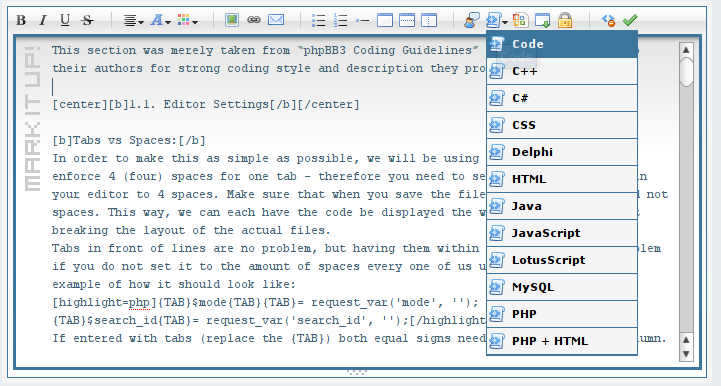The image size is (721, 386).
Task: Click the scrollbar down arrow
Action: coord(686,354)
